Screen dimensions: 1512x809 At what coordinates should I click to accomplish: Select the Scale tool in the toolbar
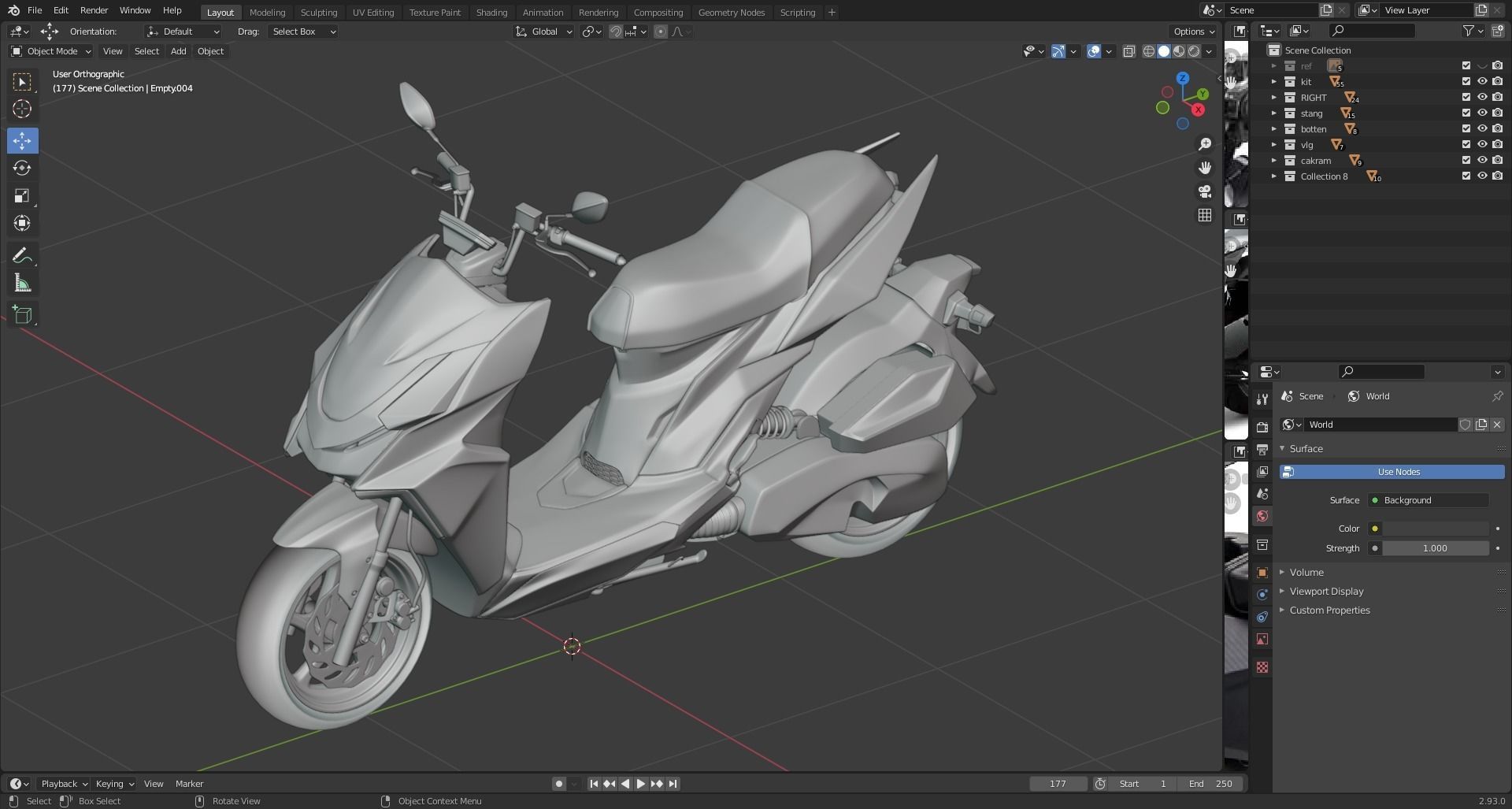click(22, 195)
